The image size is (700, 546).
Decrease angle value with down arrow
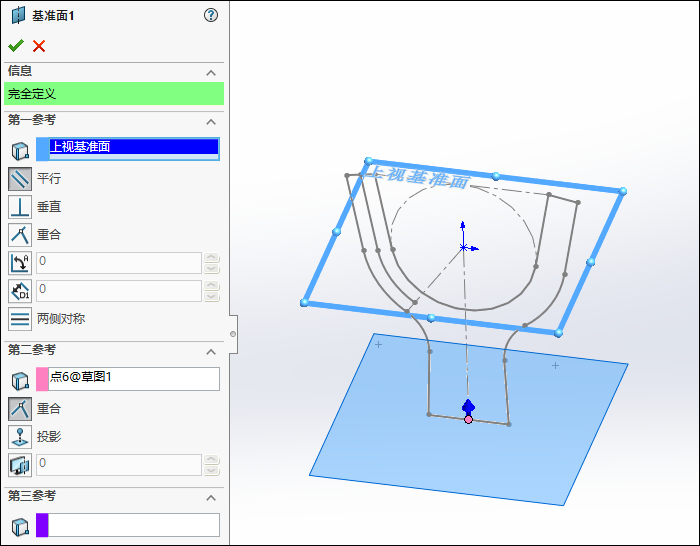point(212,268)
